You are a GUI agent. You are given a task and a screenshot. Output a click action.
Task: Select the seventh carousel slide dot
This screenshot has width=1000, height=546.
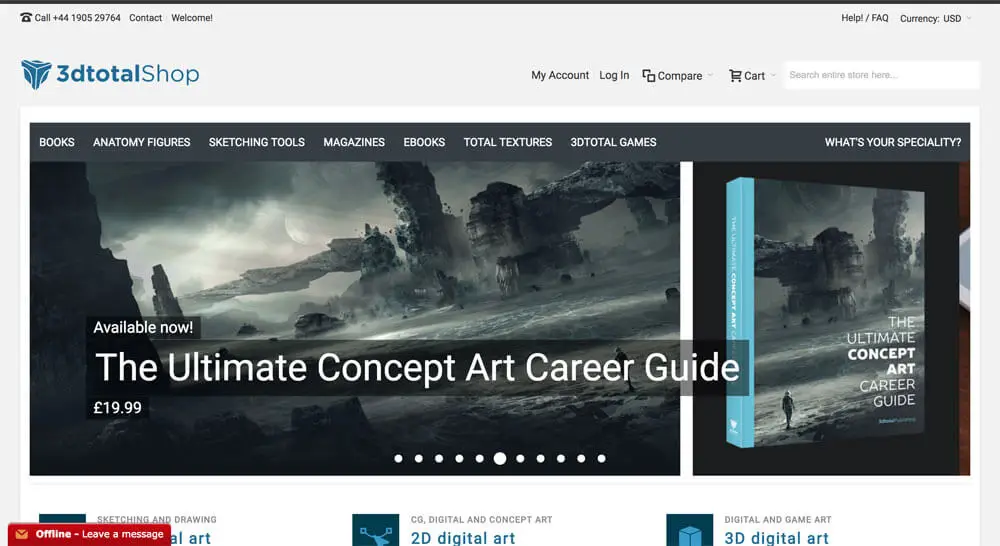[520, 459]
